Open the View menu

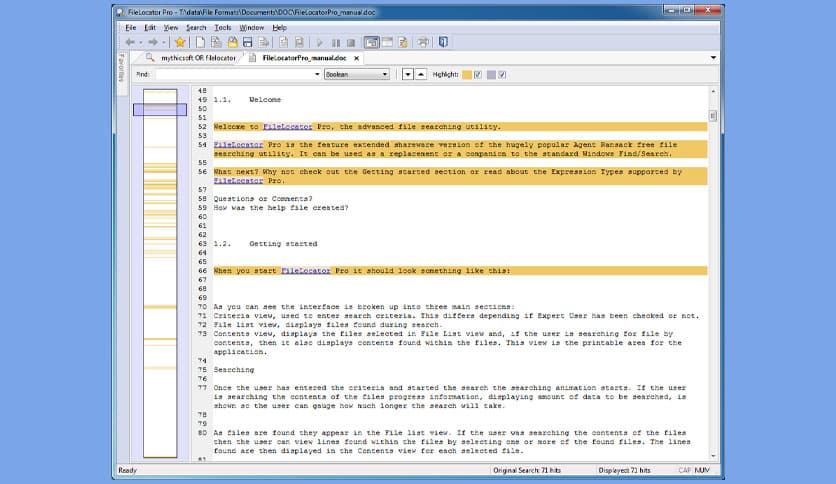coord(171,28)
